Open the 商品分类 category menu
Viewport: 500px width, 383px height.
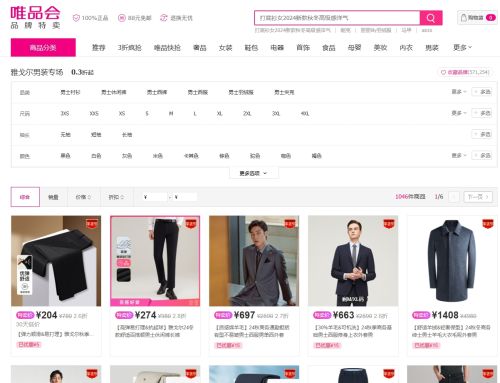pos(43,48)
